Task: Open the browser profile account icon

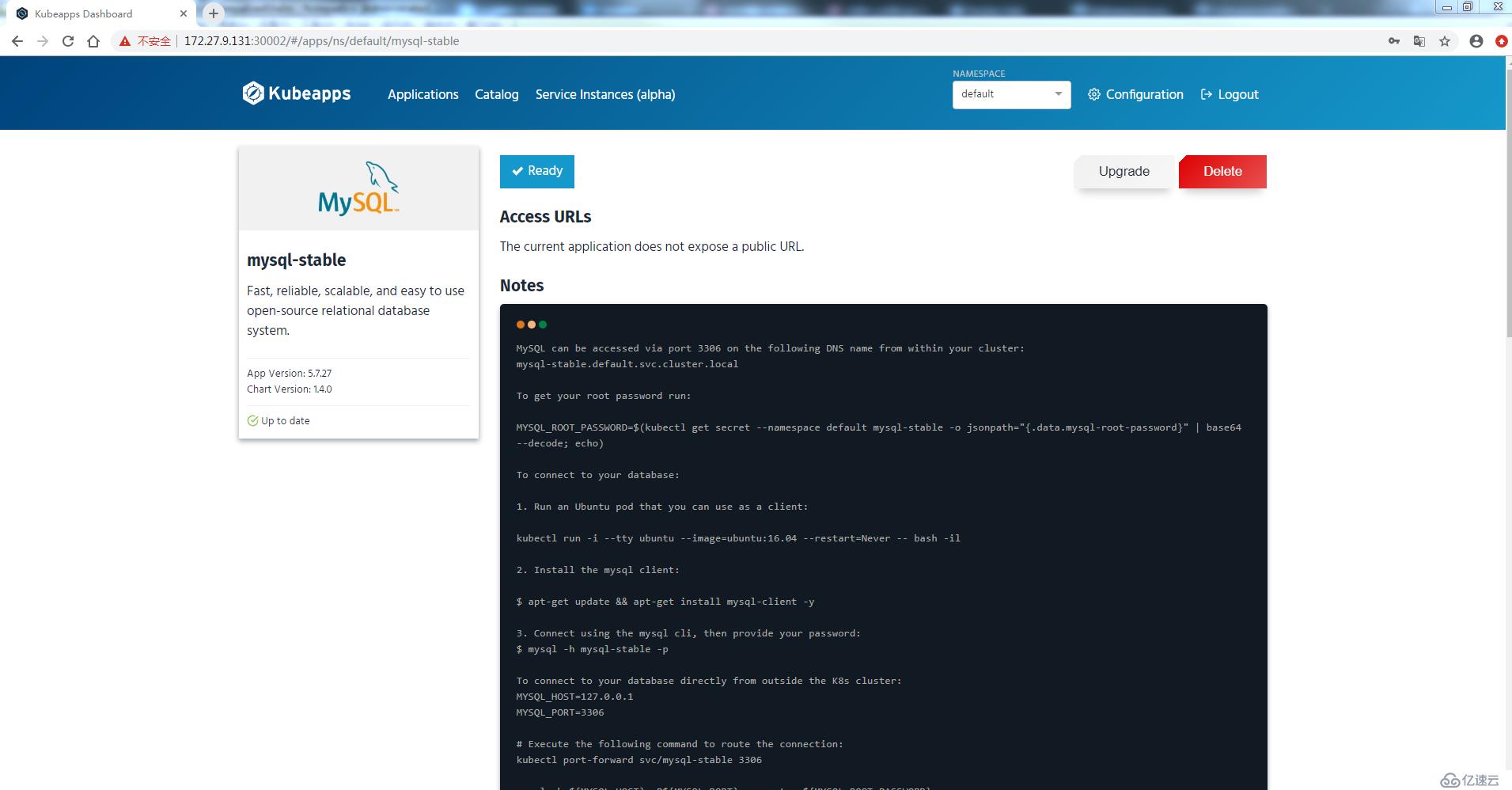Action: (1476, 41)
